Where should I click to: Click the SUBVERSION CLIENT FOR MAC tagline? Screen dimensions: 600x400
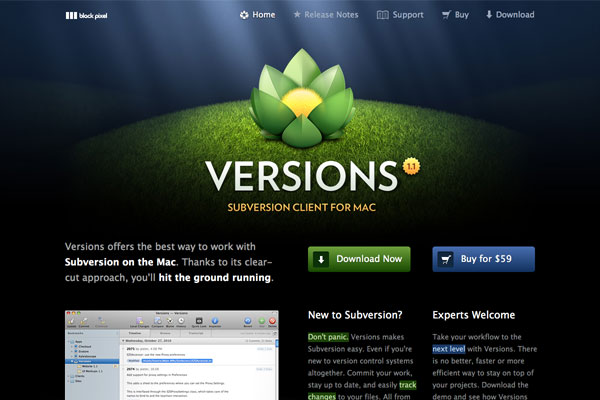[x=302, y=207]
